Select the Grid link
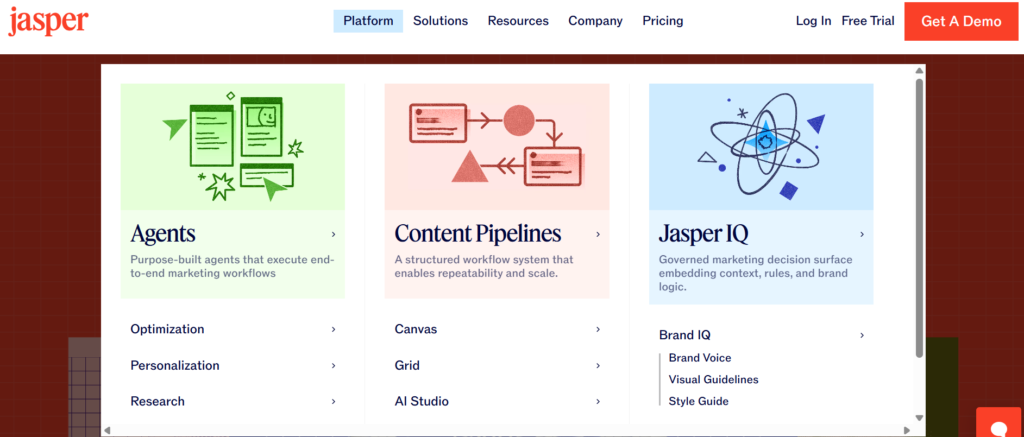The height and width of the screenshot is (437, 1024). click(407, 365)
